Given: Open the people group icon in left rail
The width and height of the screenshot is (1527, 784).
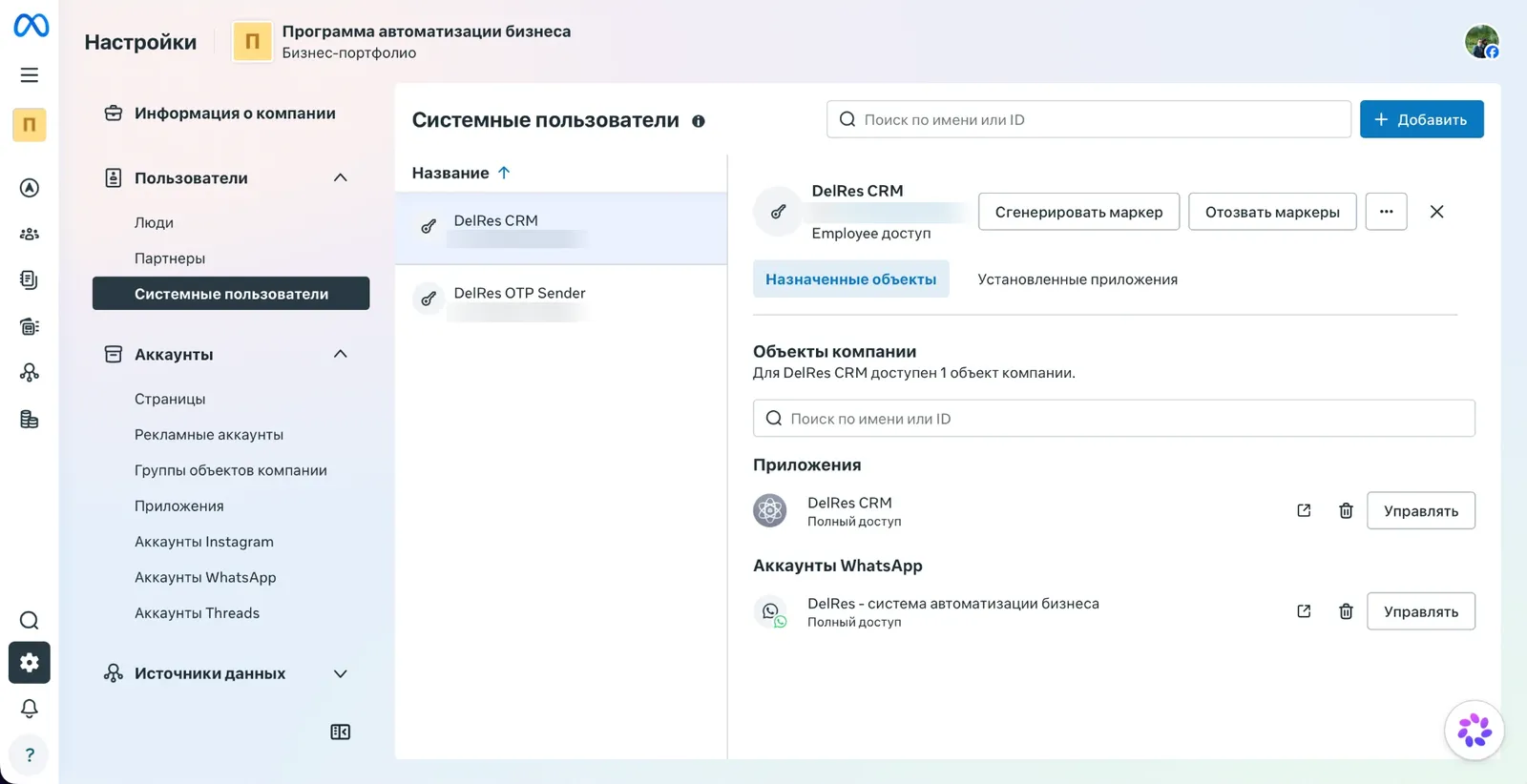Looking at the screenshot, I should point(30,234).
